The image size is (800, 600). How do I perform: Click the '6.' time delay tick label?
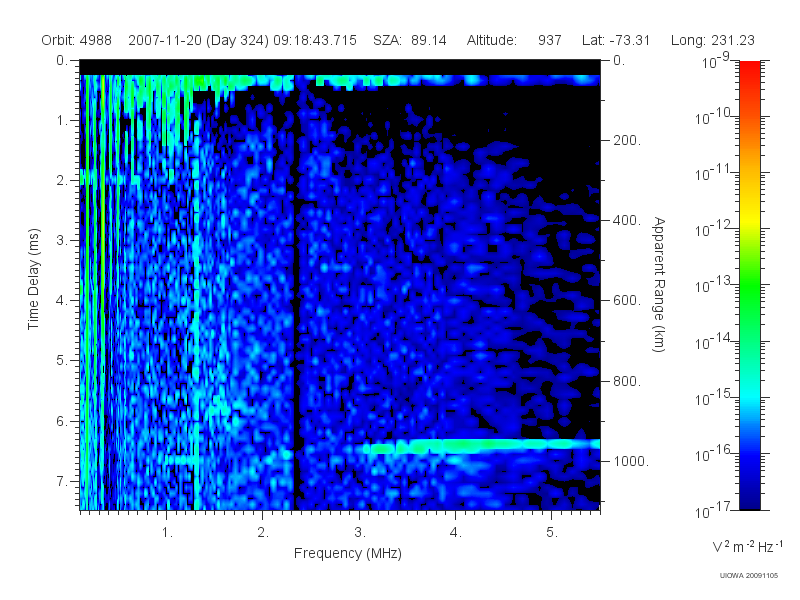[62, 421]
